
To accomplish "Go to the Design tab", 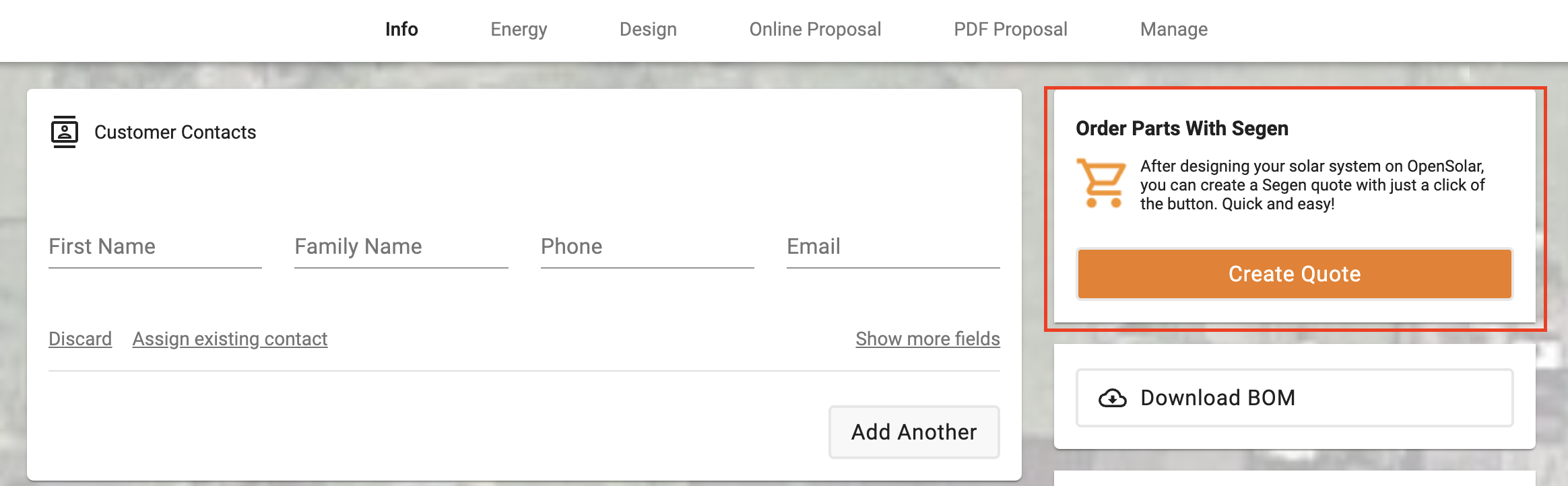I will [648, 29].
